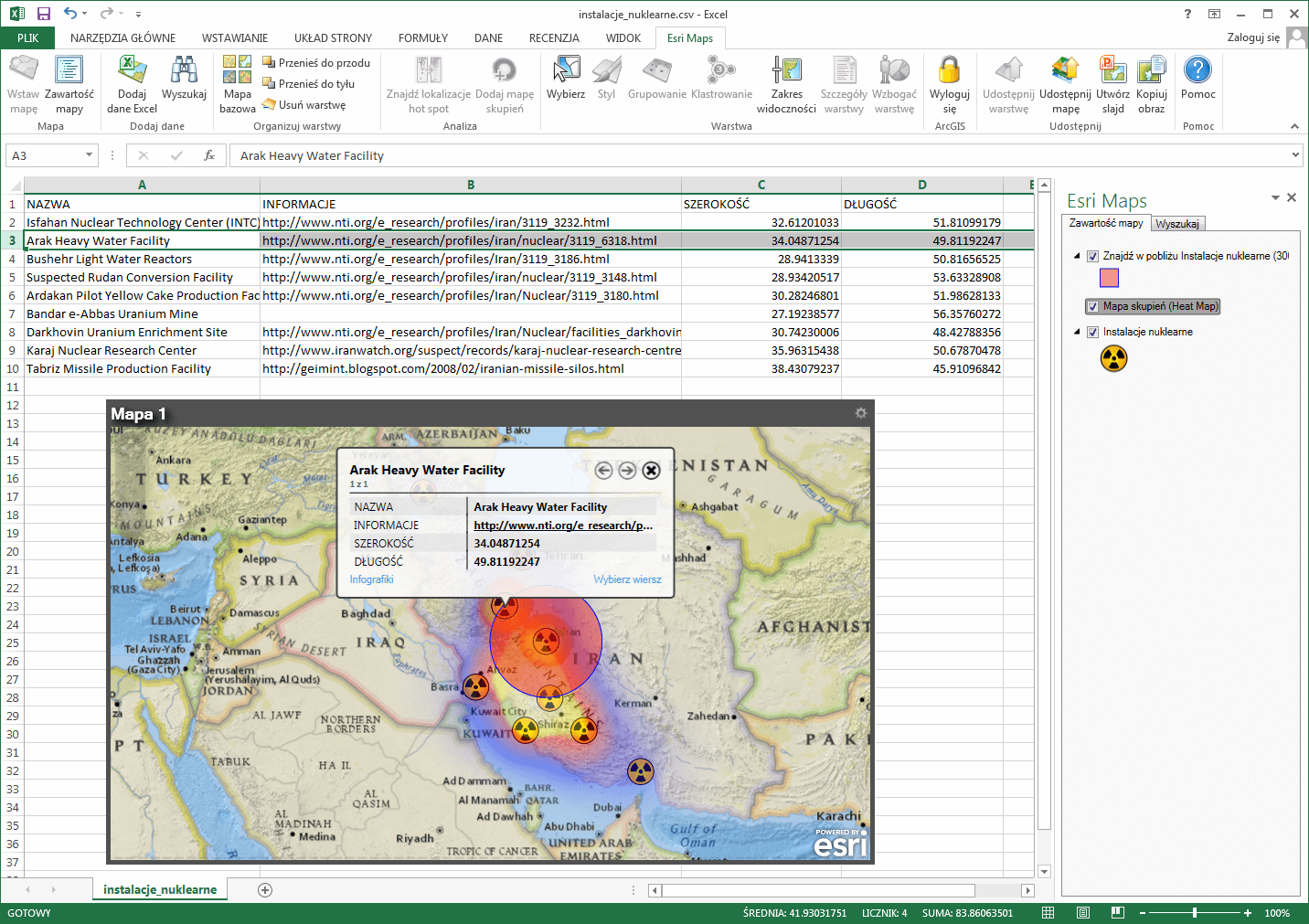
Task: Click Kopiuj obraz icon
Action: 1152,84
